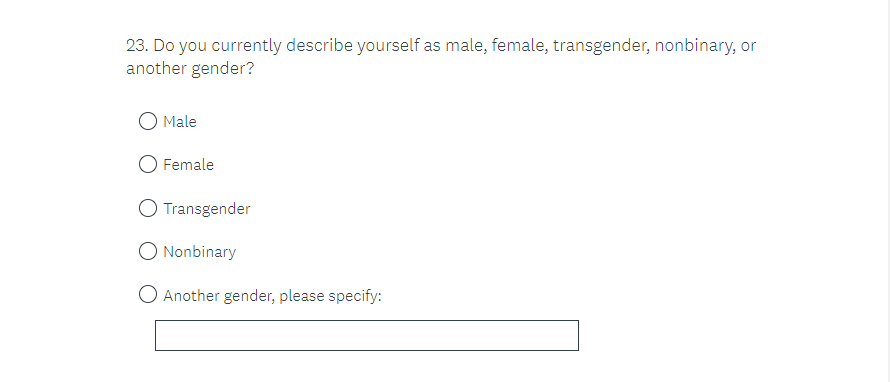The width and height of the screenshot is (890, 382).
Task: Click "another gender?" on question's second line
Action: click(190, 69)
